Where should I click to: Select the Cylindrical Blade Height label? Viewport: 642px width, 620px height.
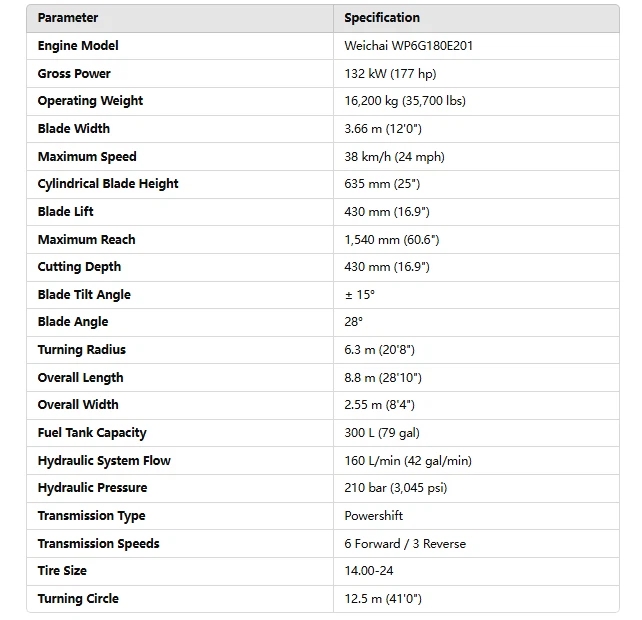pyautogui.click(x=108, y=184)
